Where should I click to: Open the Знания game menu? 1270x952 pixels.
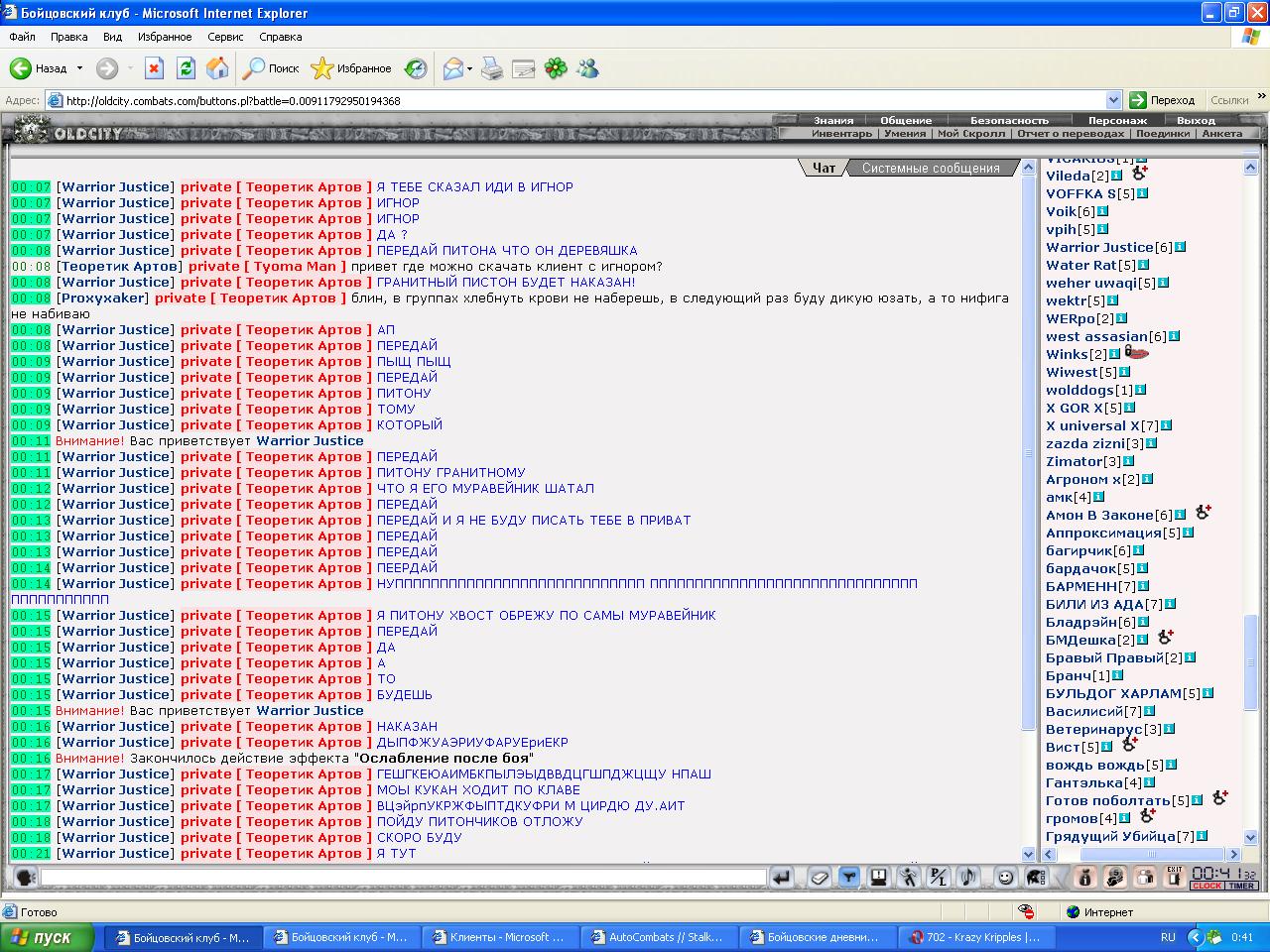(833, 120)
